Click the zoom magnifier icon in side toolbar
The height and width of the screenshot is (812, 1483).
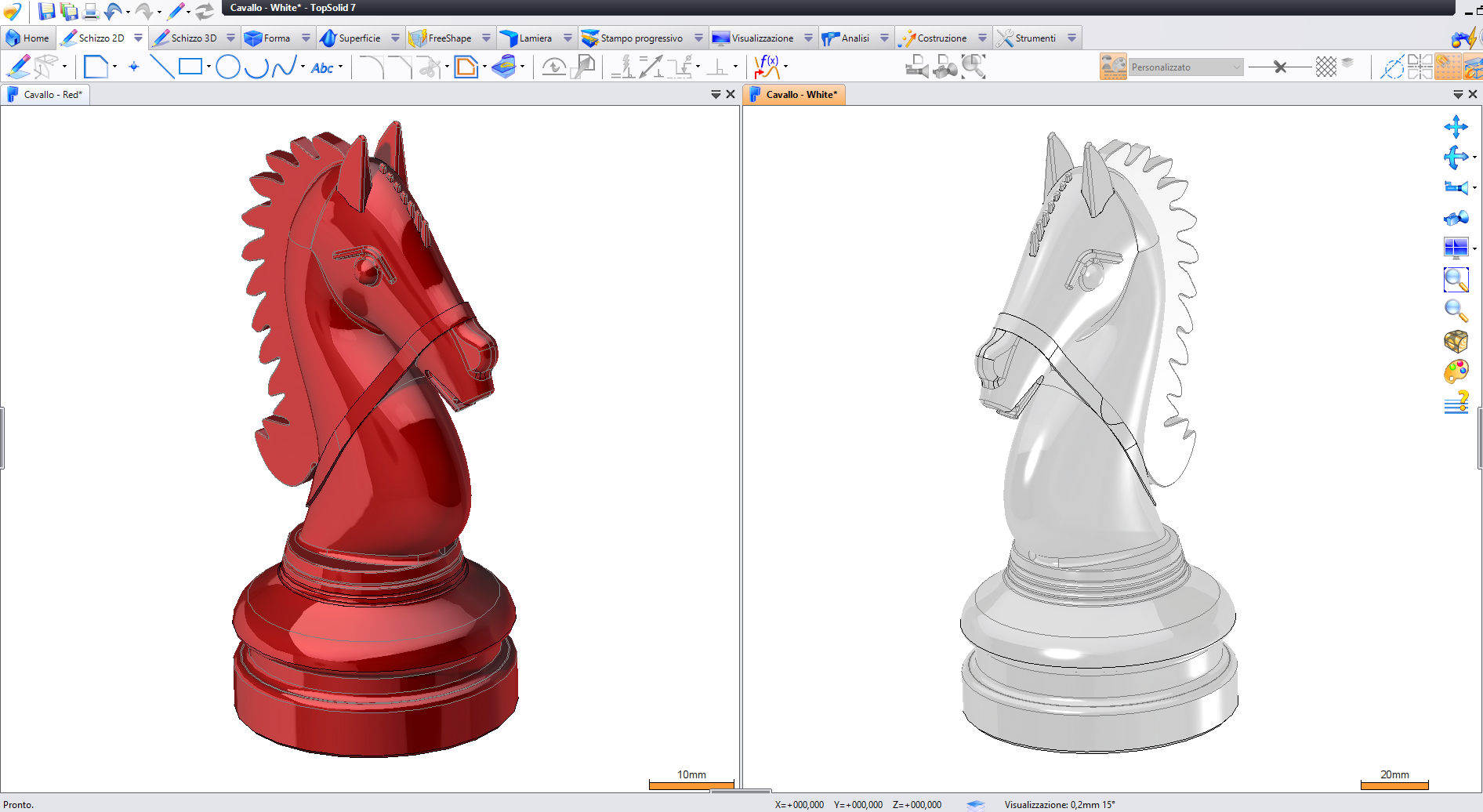(1456, 310)
